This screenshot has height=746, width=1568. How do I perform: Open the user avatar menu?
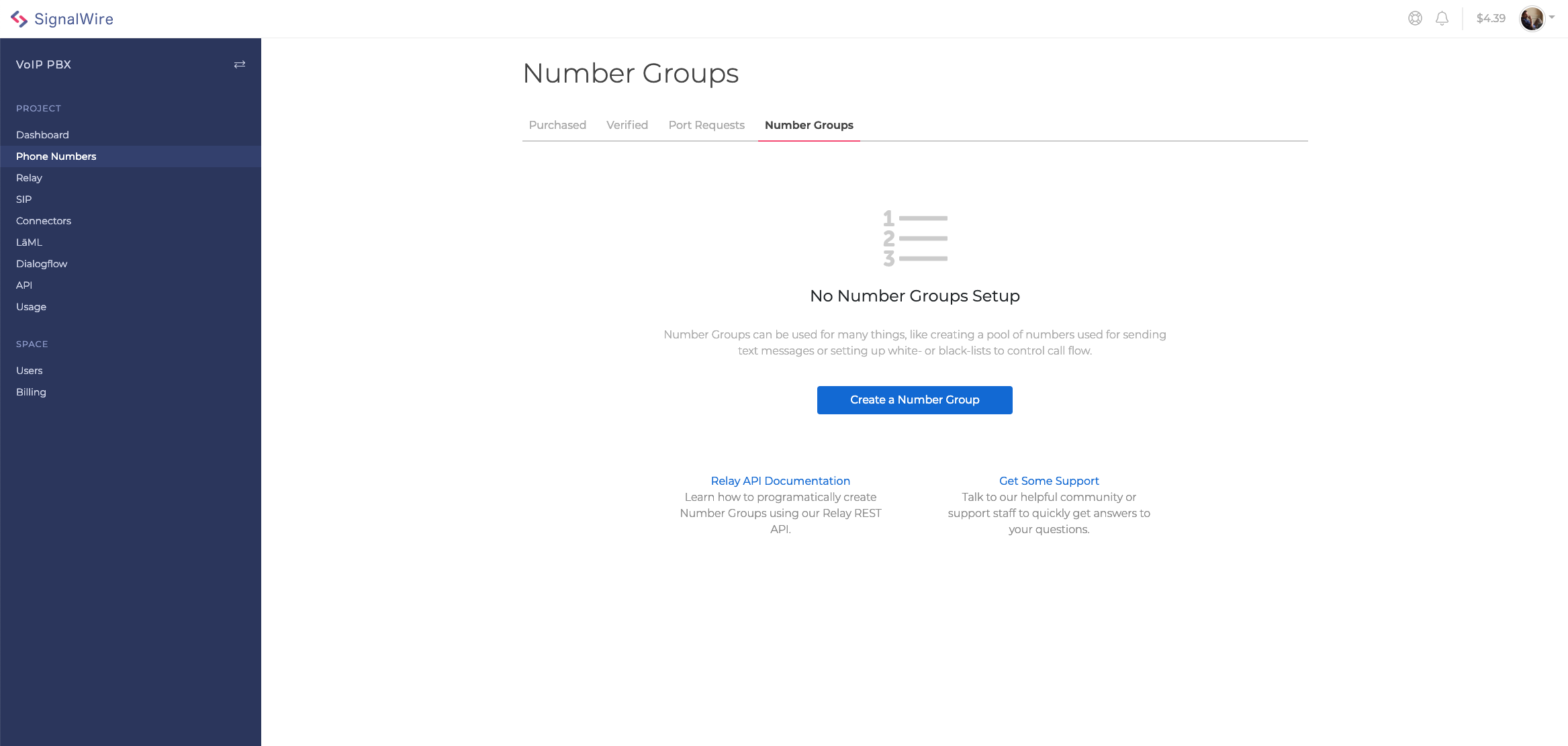[x=1536, y=18]
